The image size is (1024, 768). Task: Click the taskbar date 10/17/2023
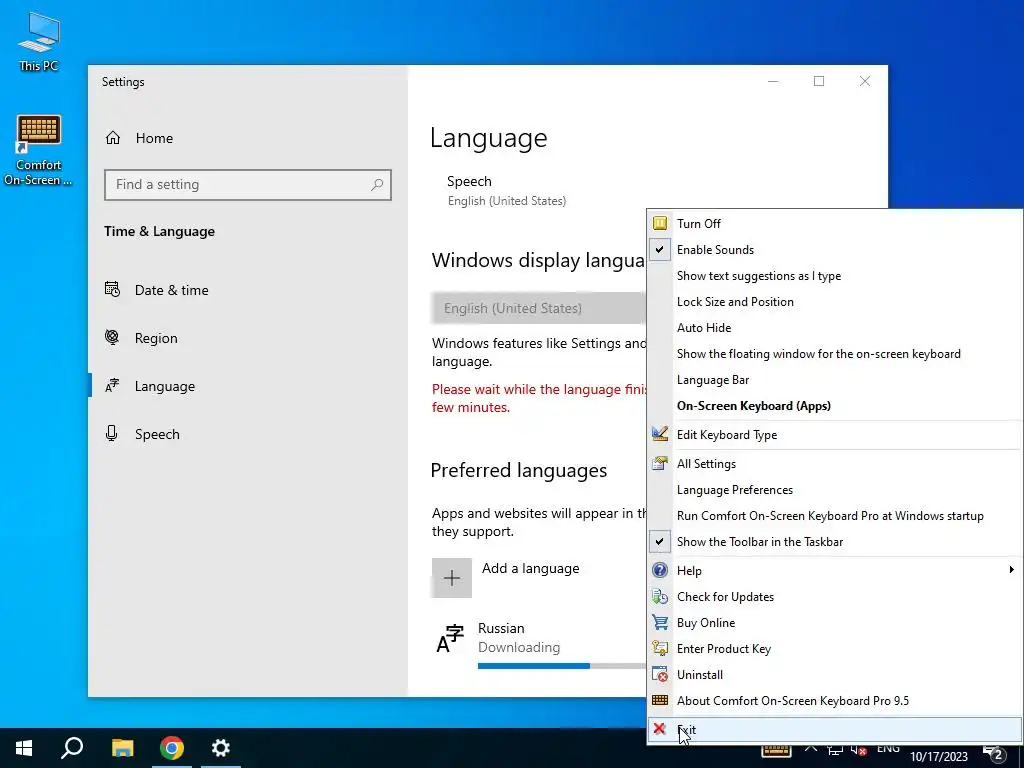[x=938, y=757]
